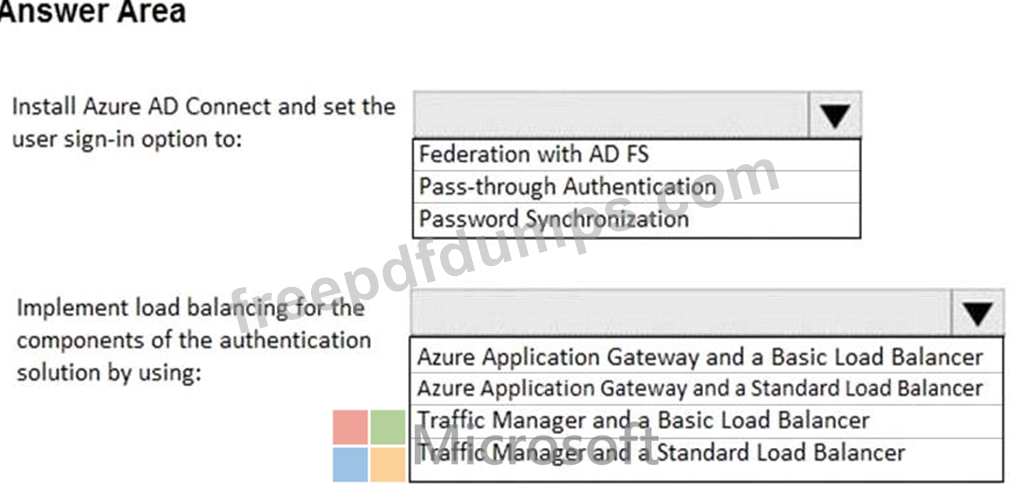Select Azure Application Gateway and a Standard Load Balancer
The height and width of the screenshot is (489, 1013).
point(706,388)
